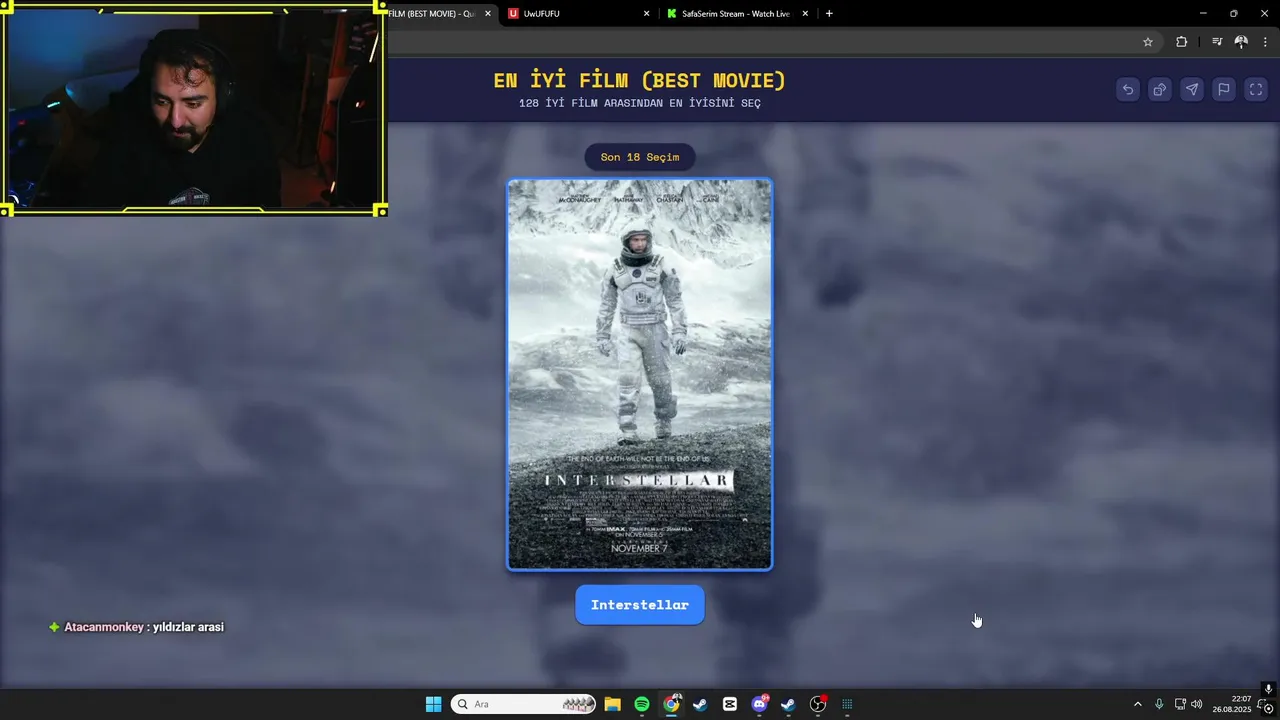Click the Atacanmonkey chat message

click(136, 627)
